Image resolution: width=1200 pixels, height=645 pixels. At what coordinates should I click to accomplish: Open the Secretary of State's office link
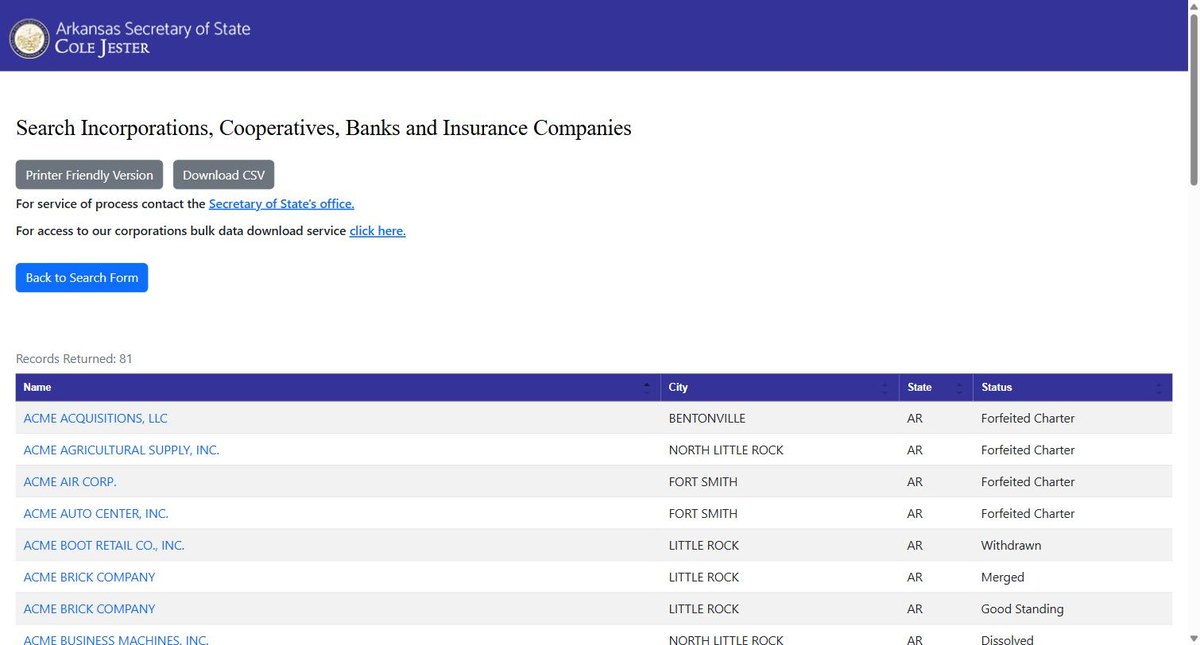point(281,204)
